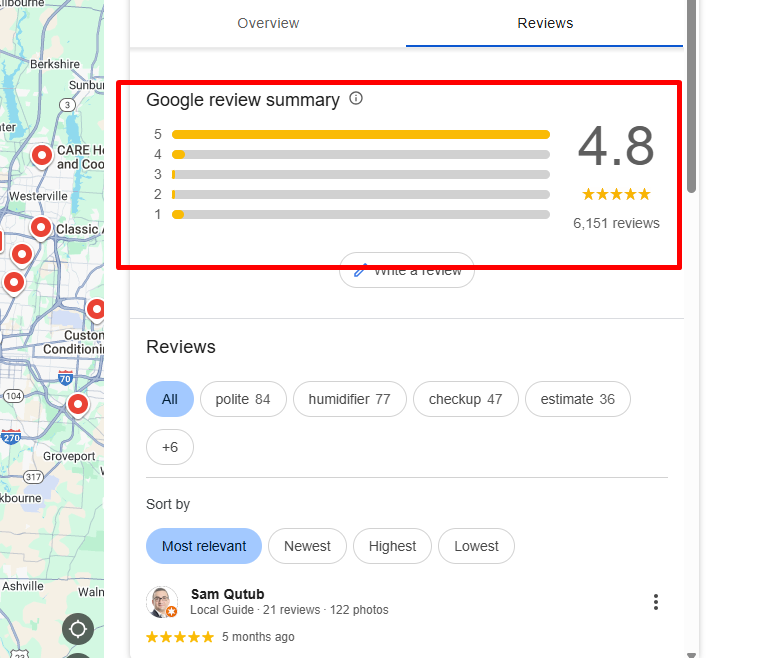Click the Write a review button
Image resolution: width=759 pixels, height=658 pixels.
point(407,270)
